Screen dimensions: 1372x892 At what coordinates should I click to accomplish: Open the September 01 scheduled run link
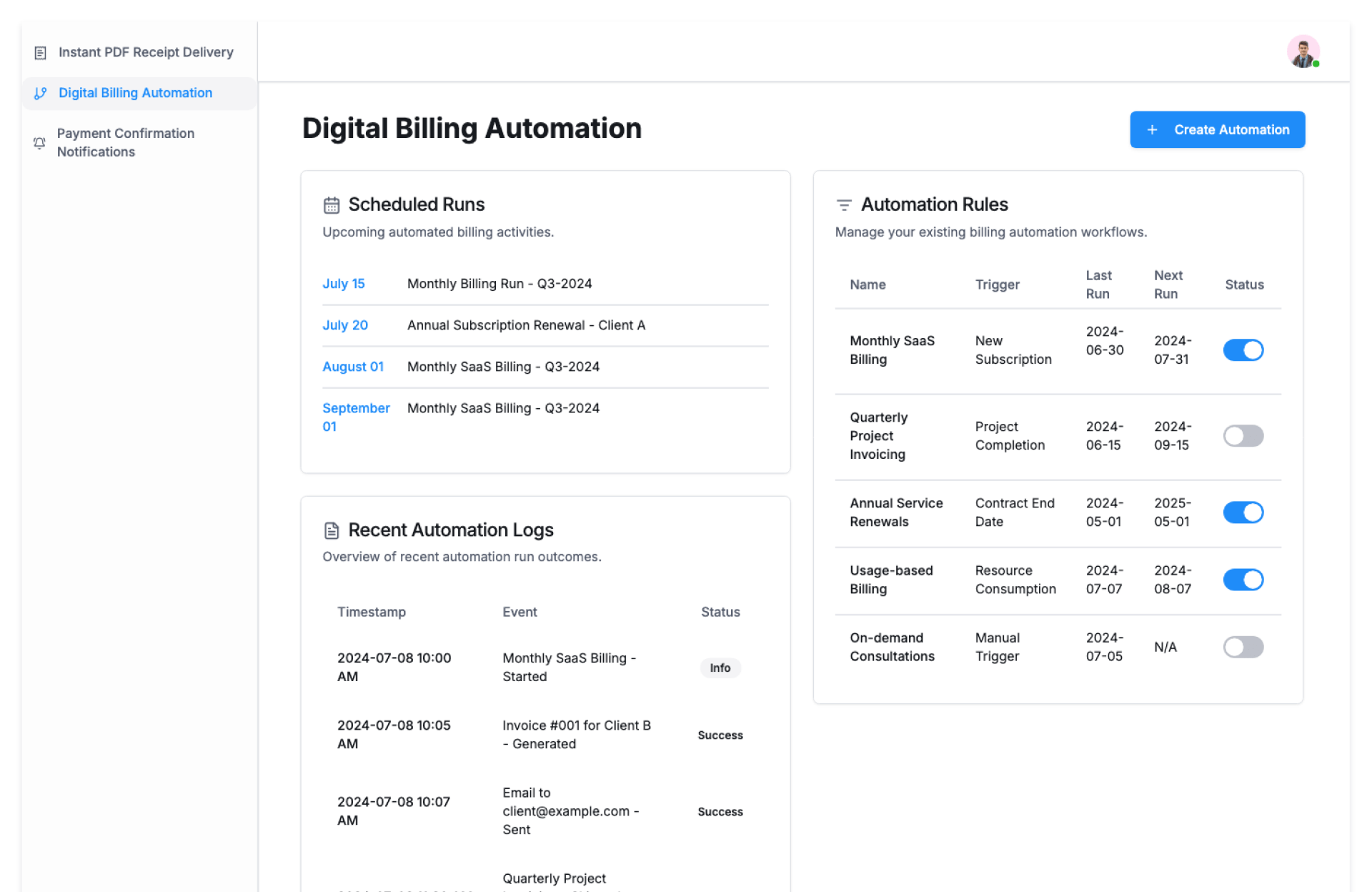click(x=355, y=417)
